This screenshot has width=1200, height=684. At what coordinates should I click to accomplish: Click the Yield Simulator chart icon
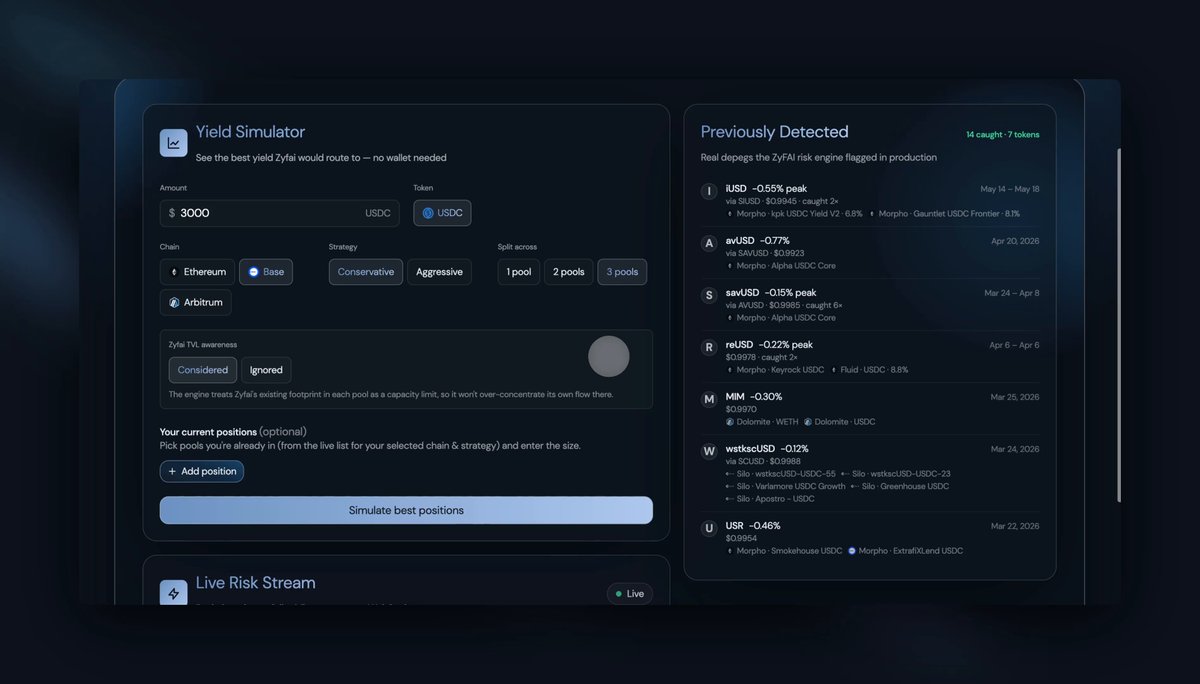point(174,143)
